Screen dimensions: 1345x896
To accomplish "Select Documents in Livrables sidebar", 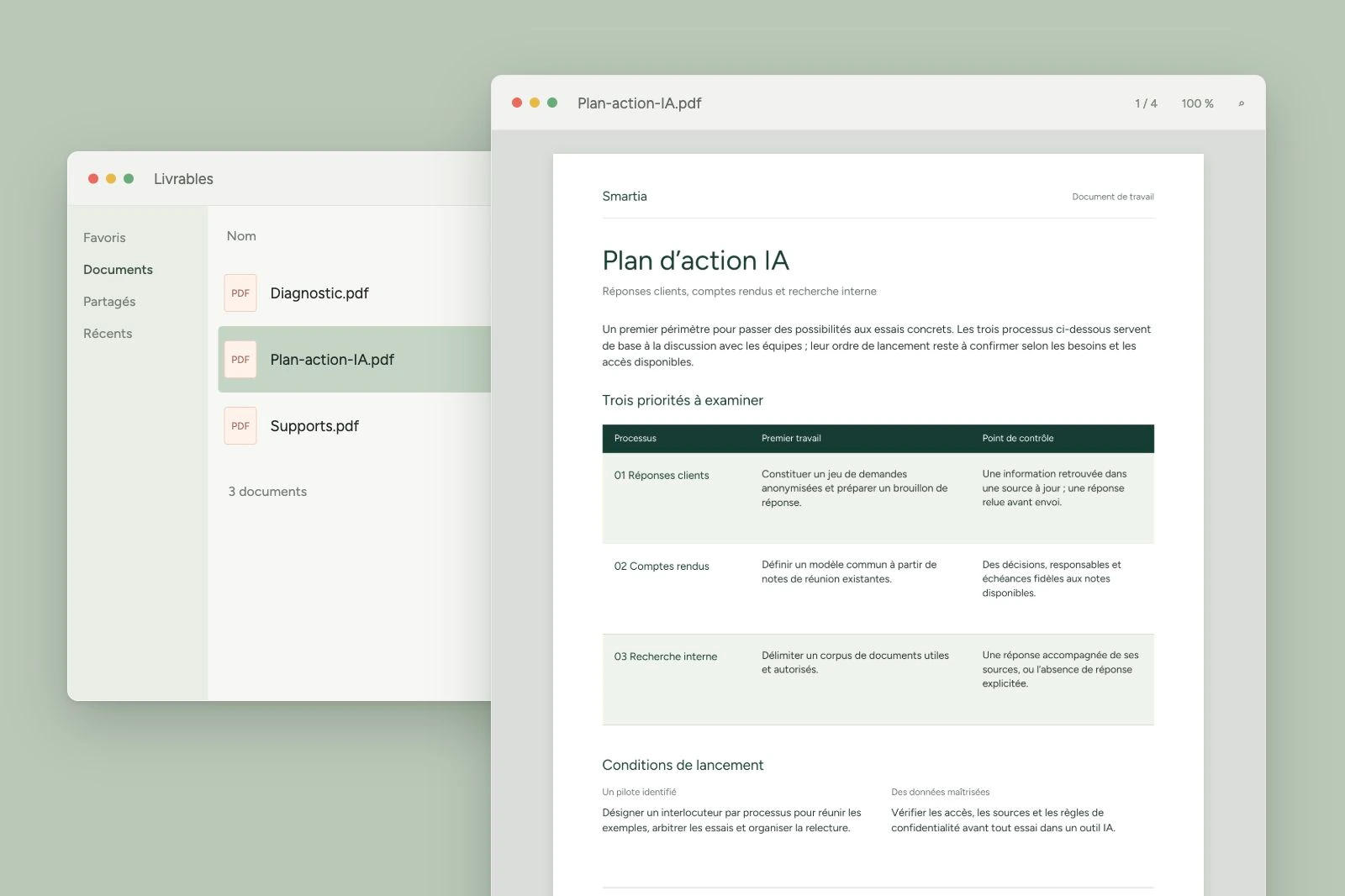I will pos(118,270).
